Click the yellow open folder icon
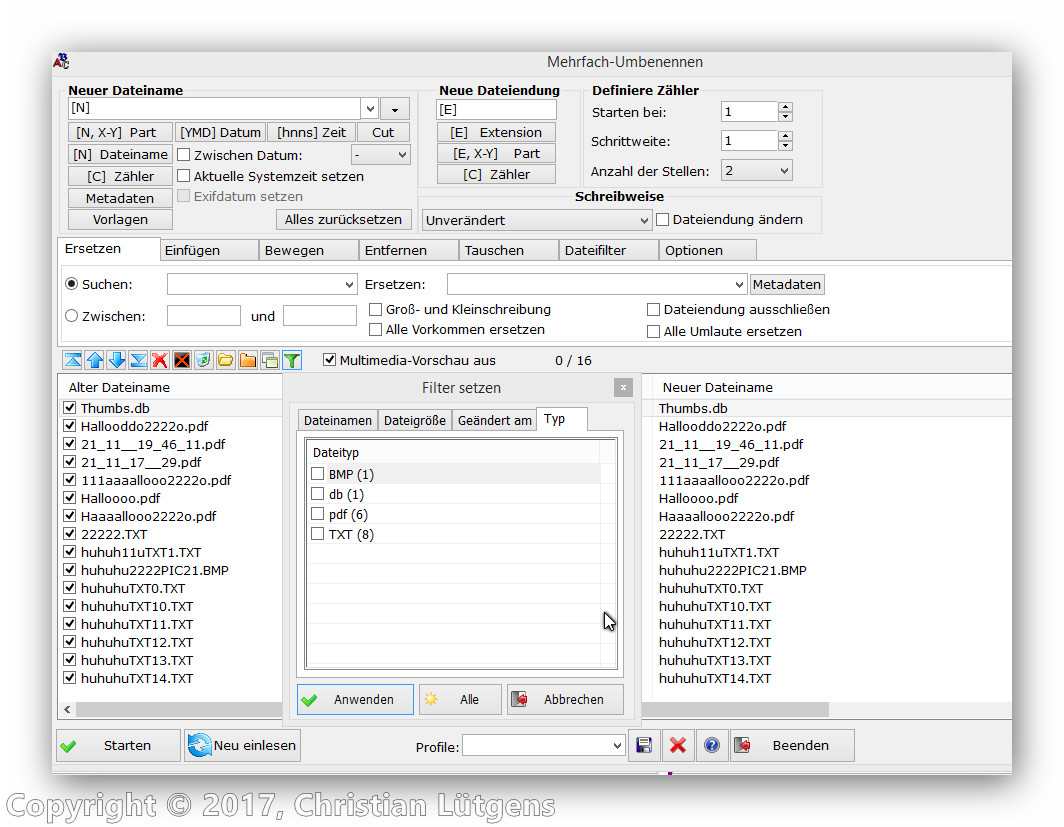1064x827 pixels. pyautogui.click(x=226, y=360)
